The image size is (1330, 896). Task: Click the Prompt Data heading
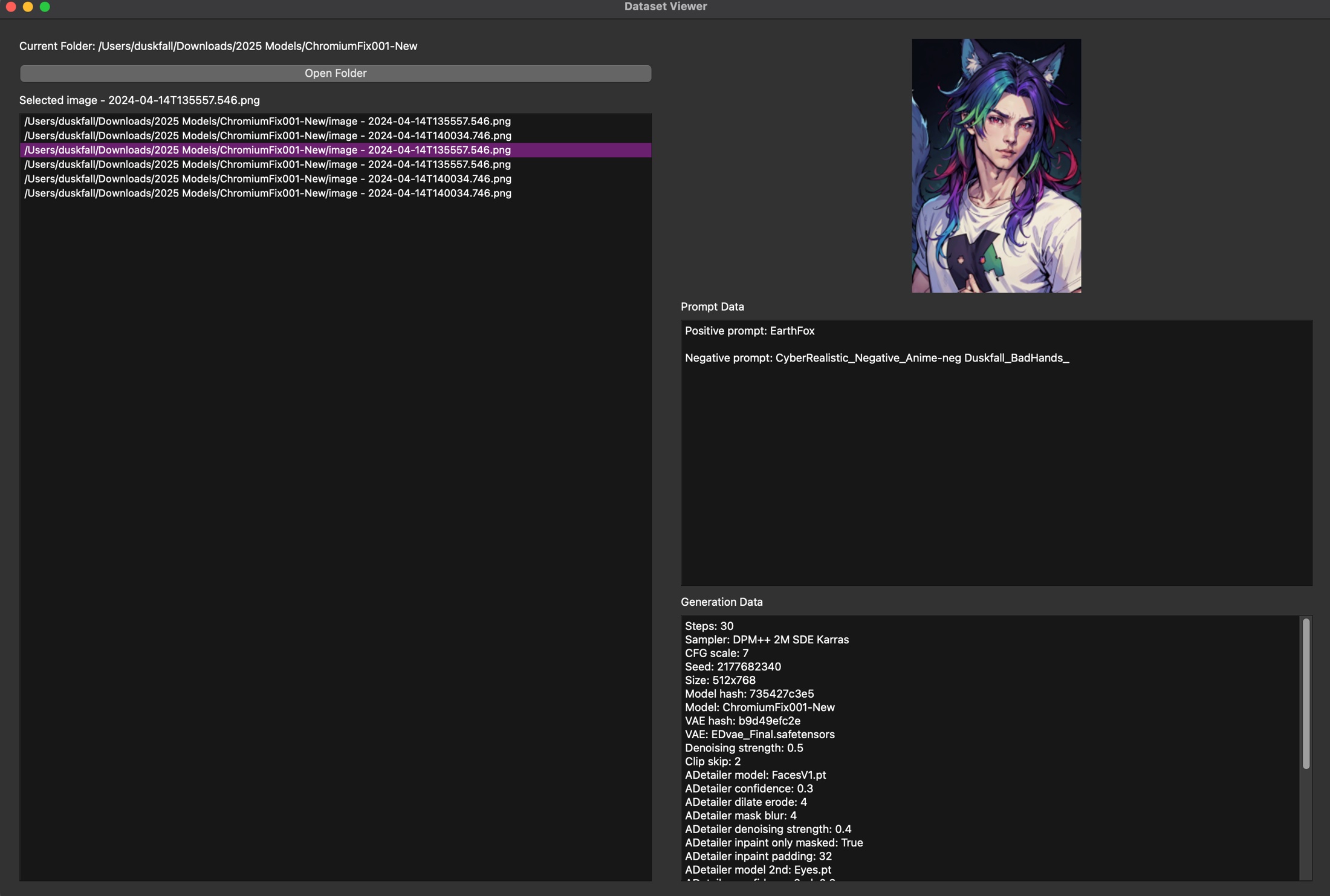tap(712, 307)
